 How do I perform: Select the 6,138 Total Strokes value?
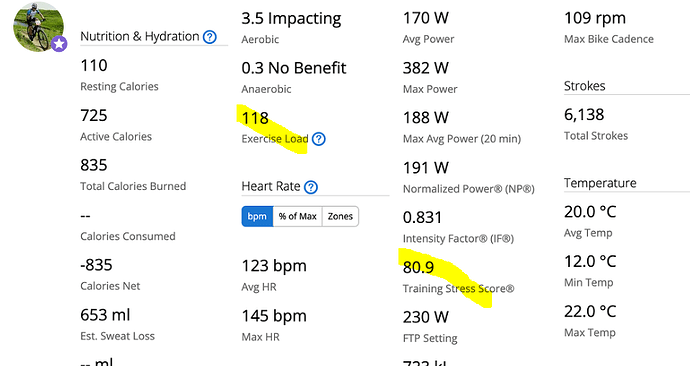(x=584, y=115)
